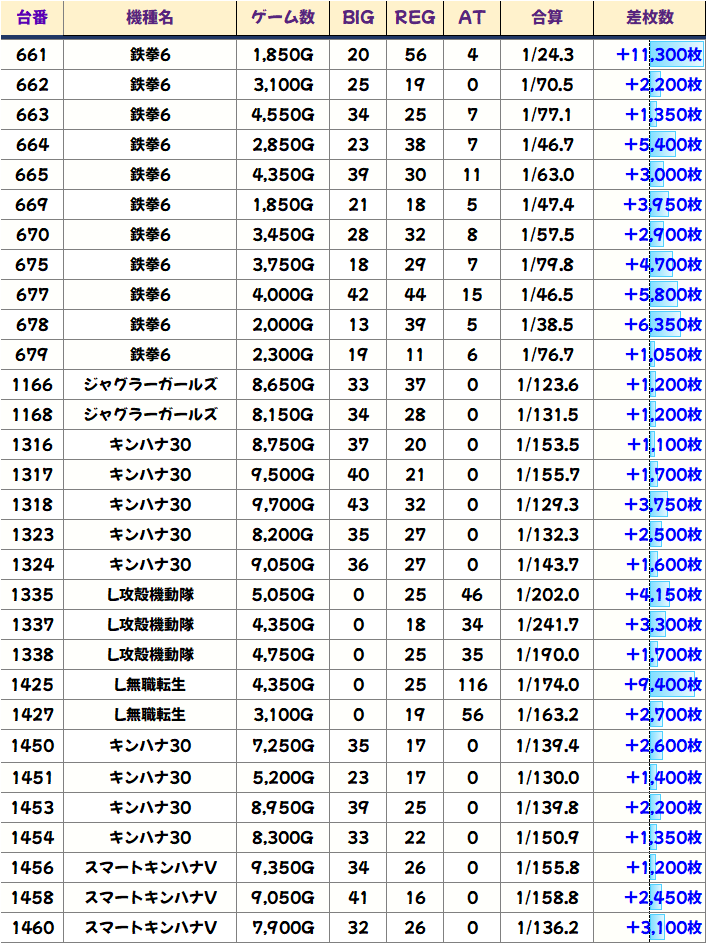The width and height of the screenshot is (706, 943).
Task: Click the 機種名 column header
Action: pos(150,18)
